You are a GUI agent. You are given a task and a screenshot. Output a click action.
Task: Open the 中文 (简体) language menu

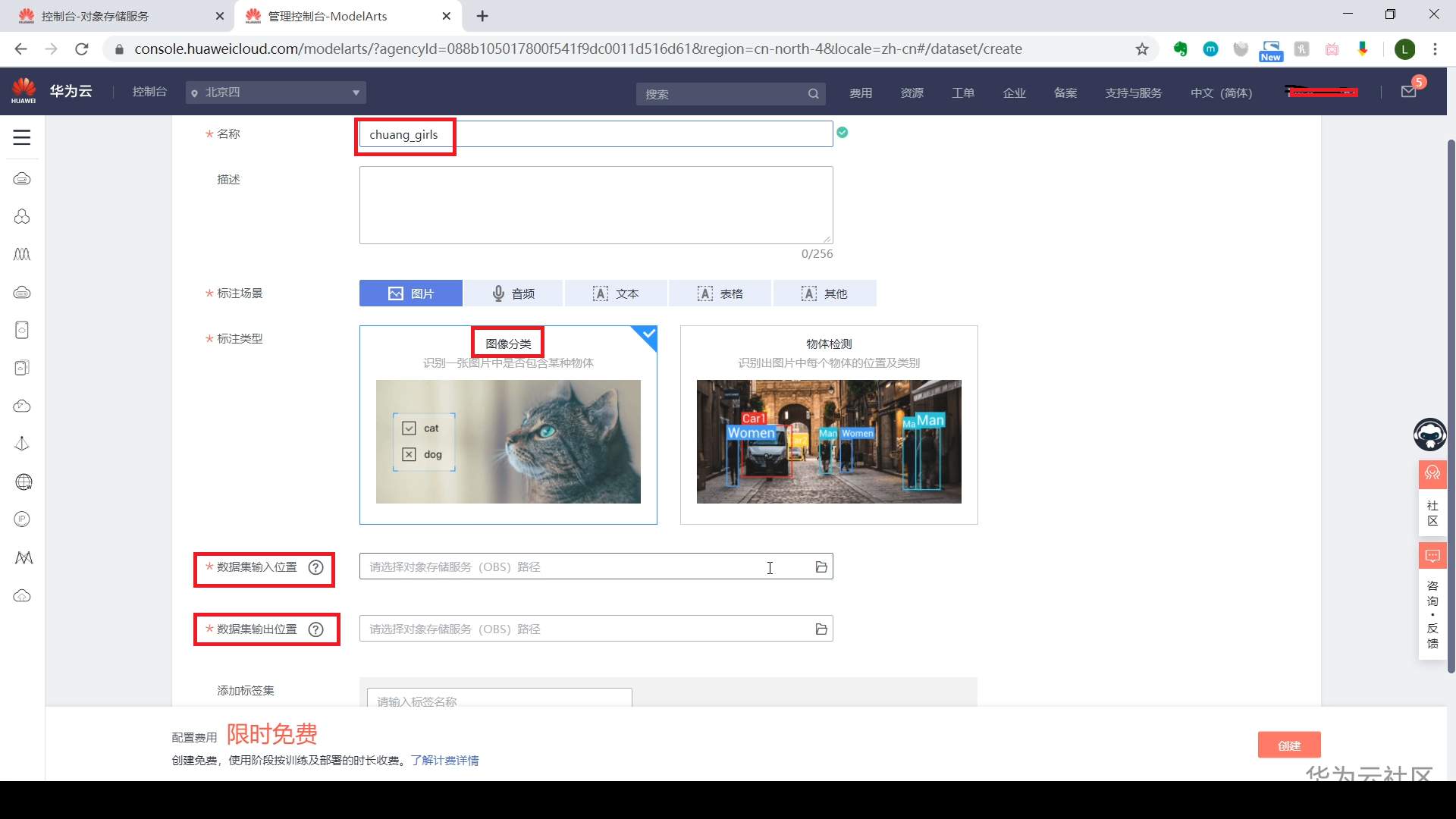1221,93
